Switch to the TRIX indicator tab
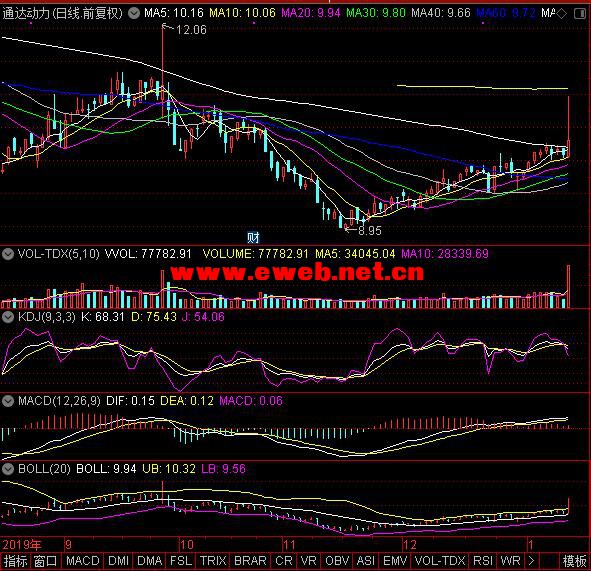Image resolution: width=591 pixels, height=571 pixels. 213,561
